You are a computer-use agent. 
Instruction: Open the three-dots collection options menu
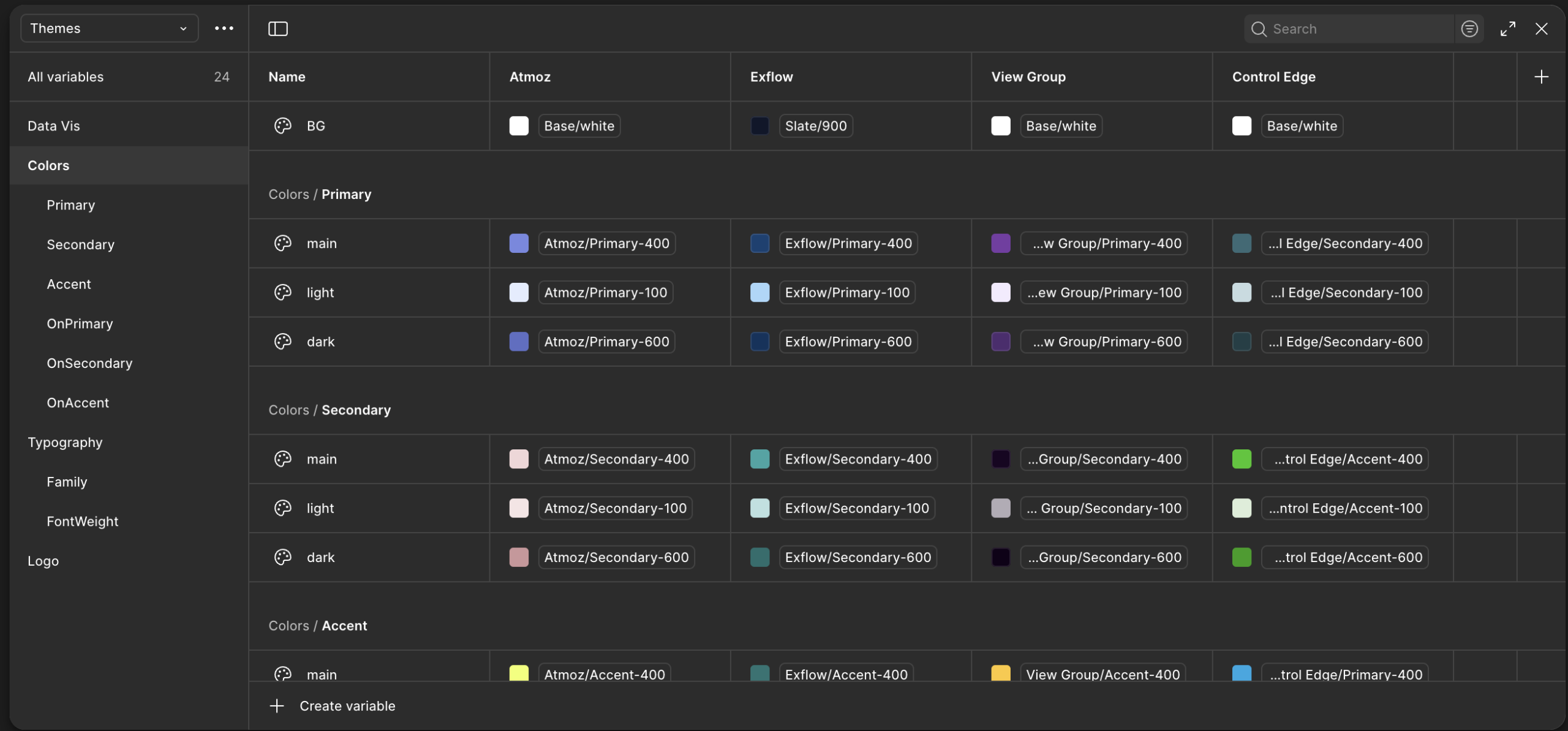click(224, 29)
